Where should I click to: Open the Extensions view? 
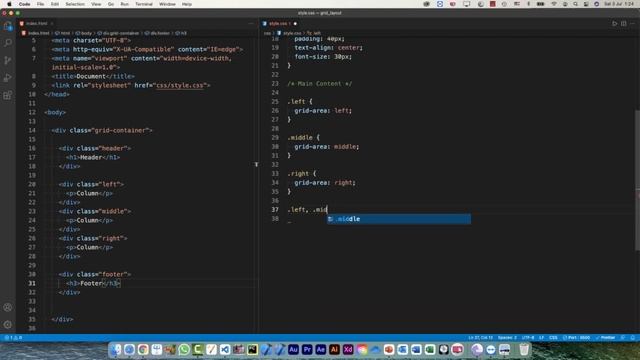tap(8, 96)
